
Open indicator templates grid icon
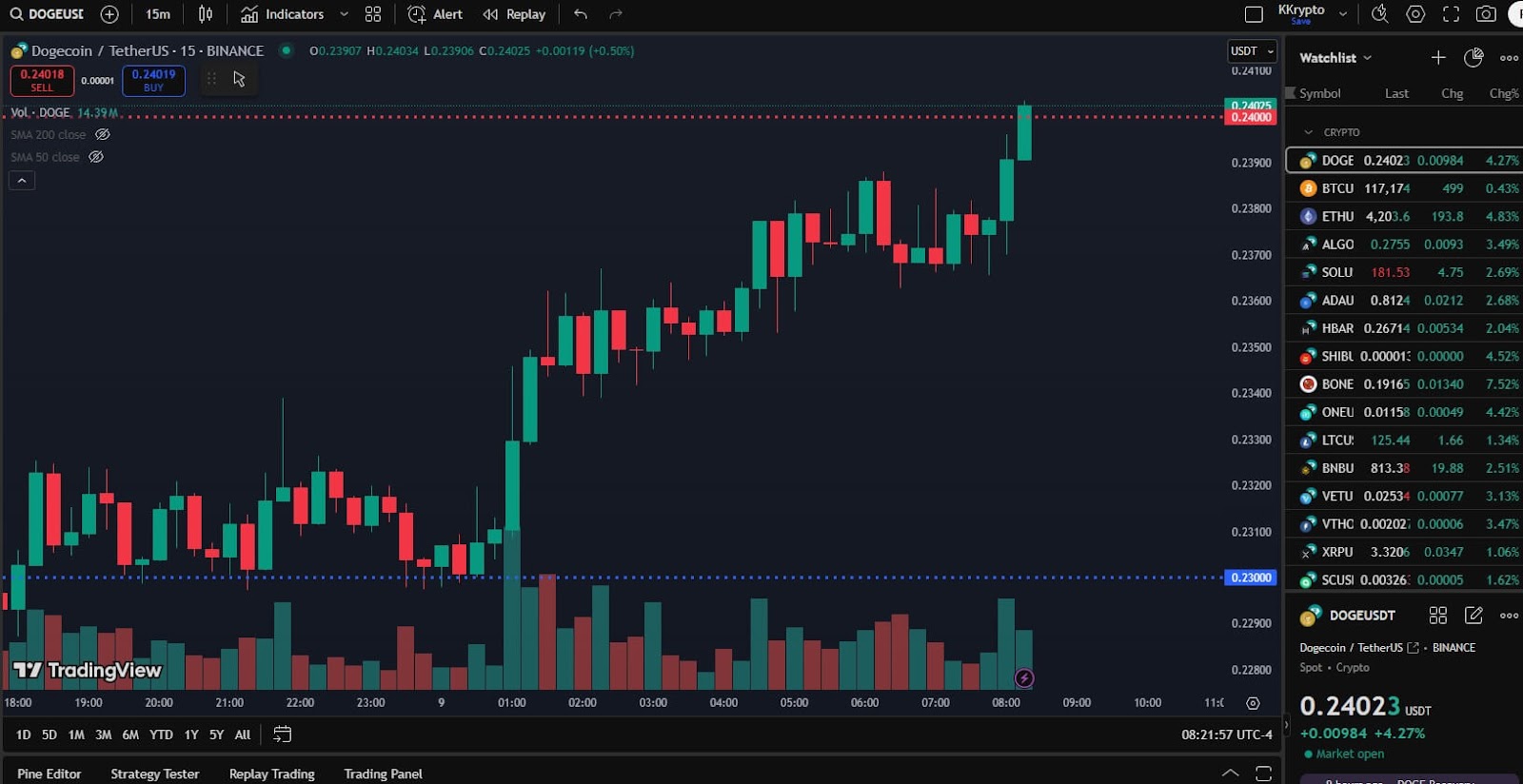click(x=373, y=14)
